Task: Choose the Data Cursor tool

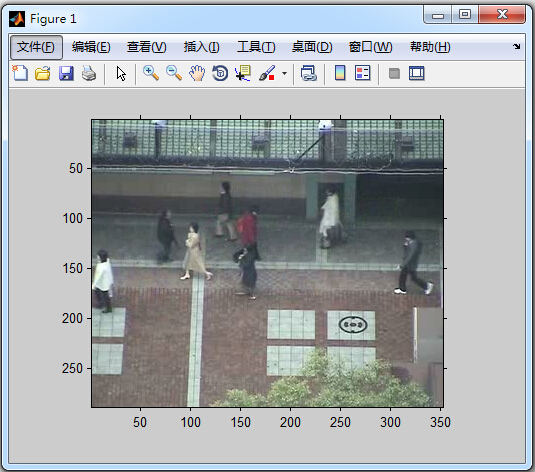Action: [243, 73]
